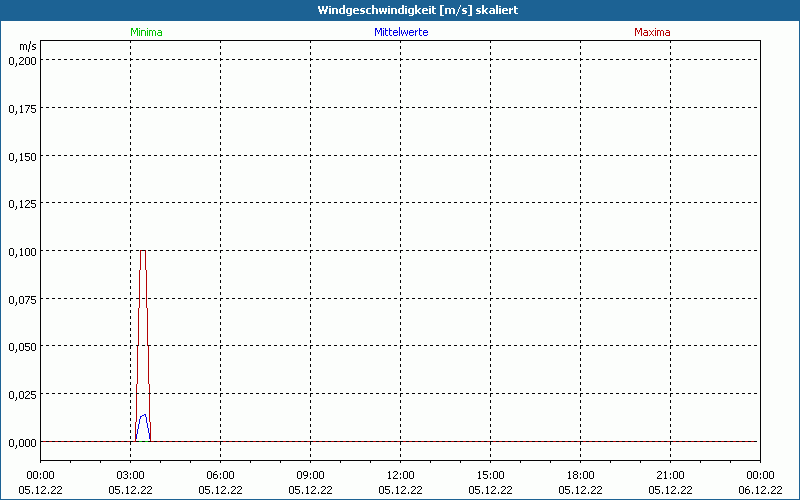Click the m/s unit label

pyautogui.click(x=28, y=46)
